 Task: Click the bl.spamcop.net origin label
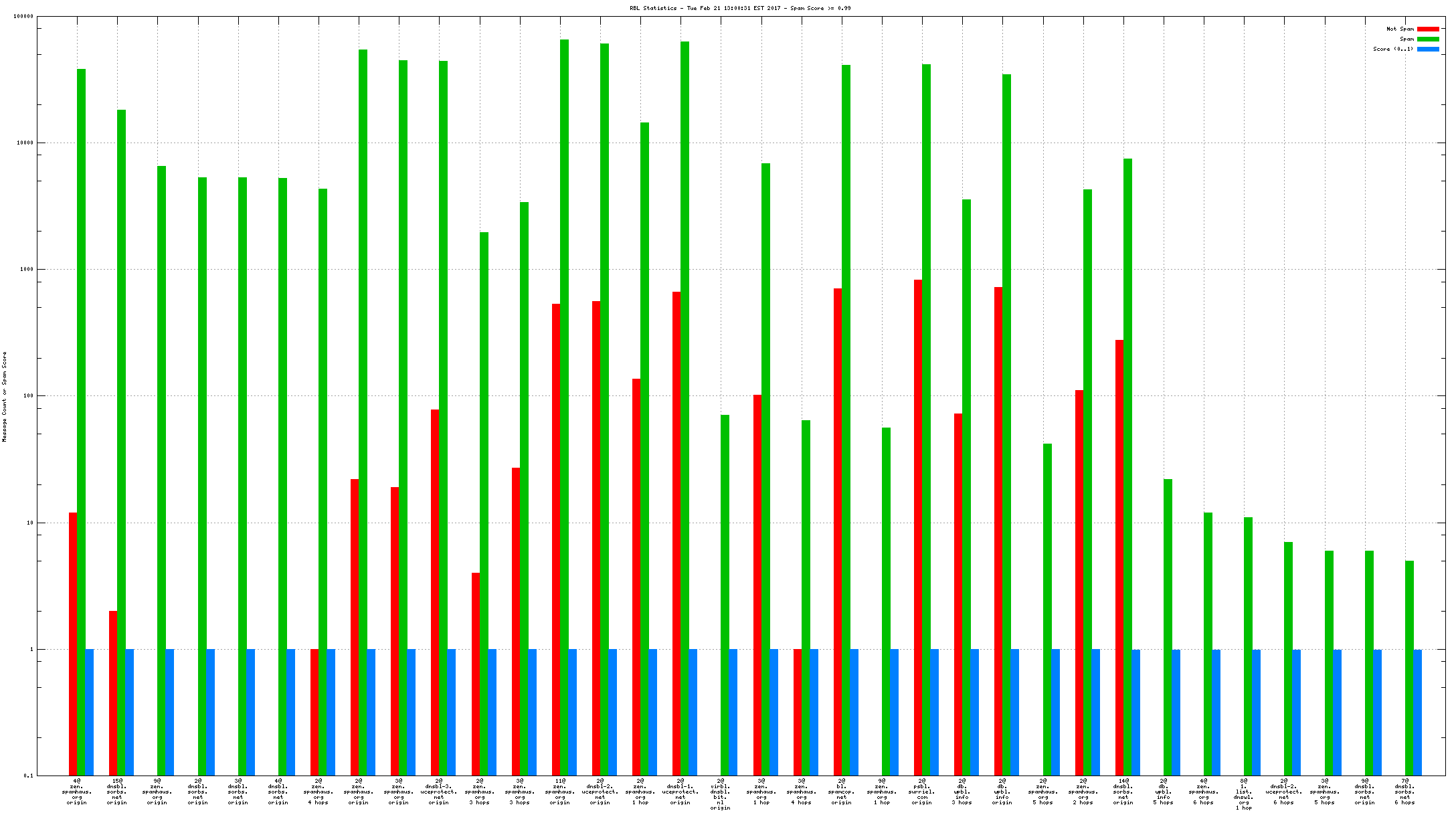[842, 792]
